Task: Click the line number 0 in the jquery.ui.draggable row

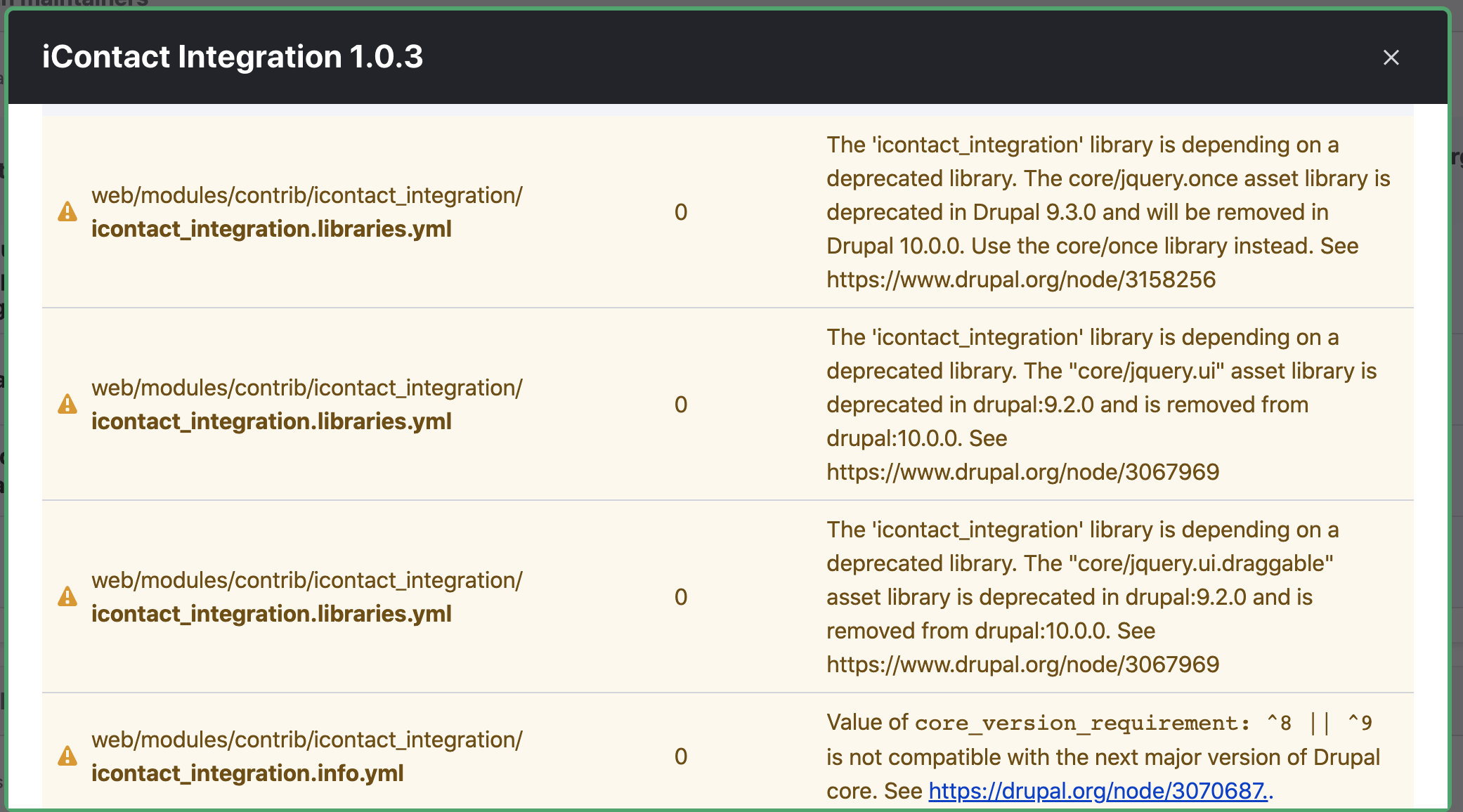Action: point(681,597)
